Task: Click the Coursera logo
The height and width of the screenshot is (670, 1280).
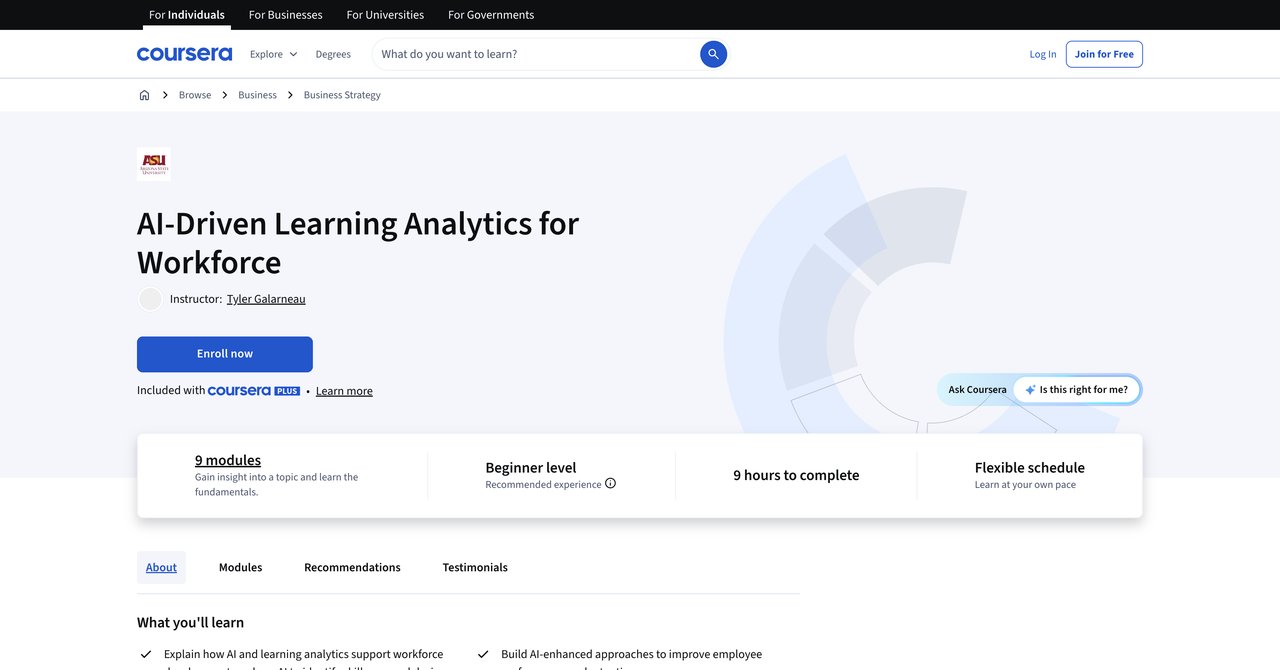Action: point(184,54)
